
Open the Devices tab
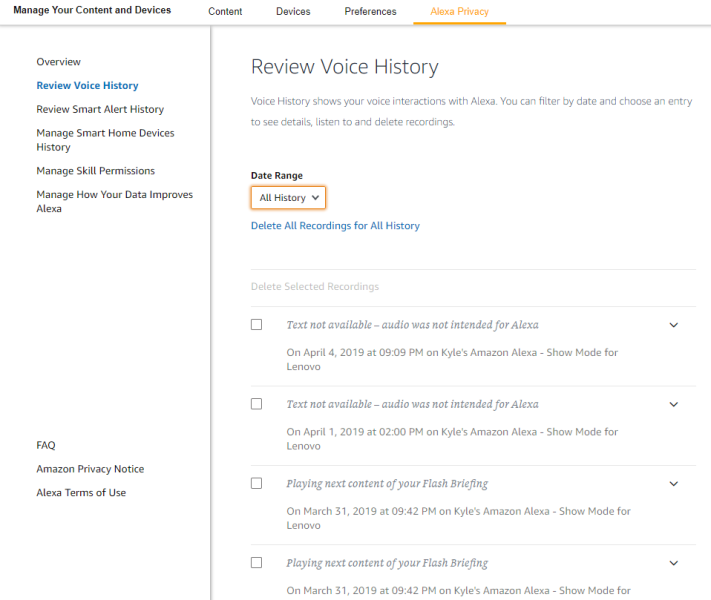click(293, 11)
